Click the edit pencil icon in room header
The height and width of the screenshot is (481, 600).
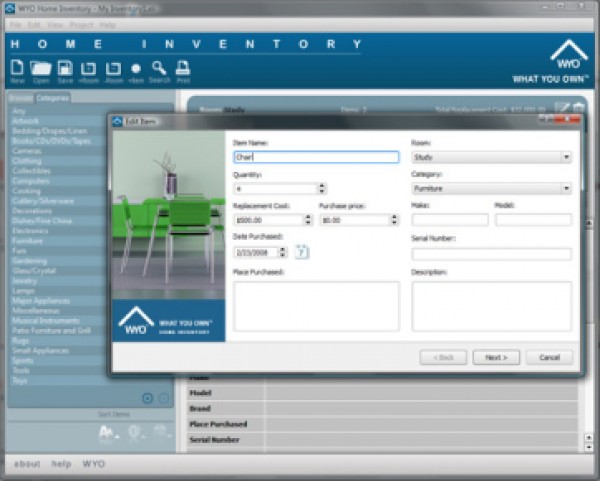(x=562, y=108)
